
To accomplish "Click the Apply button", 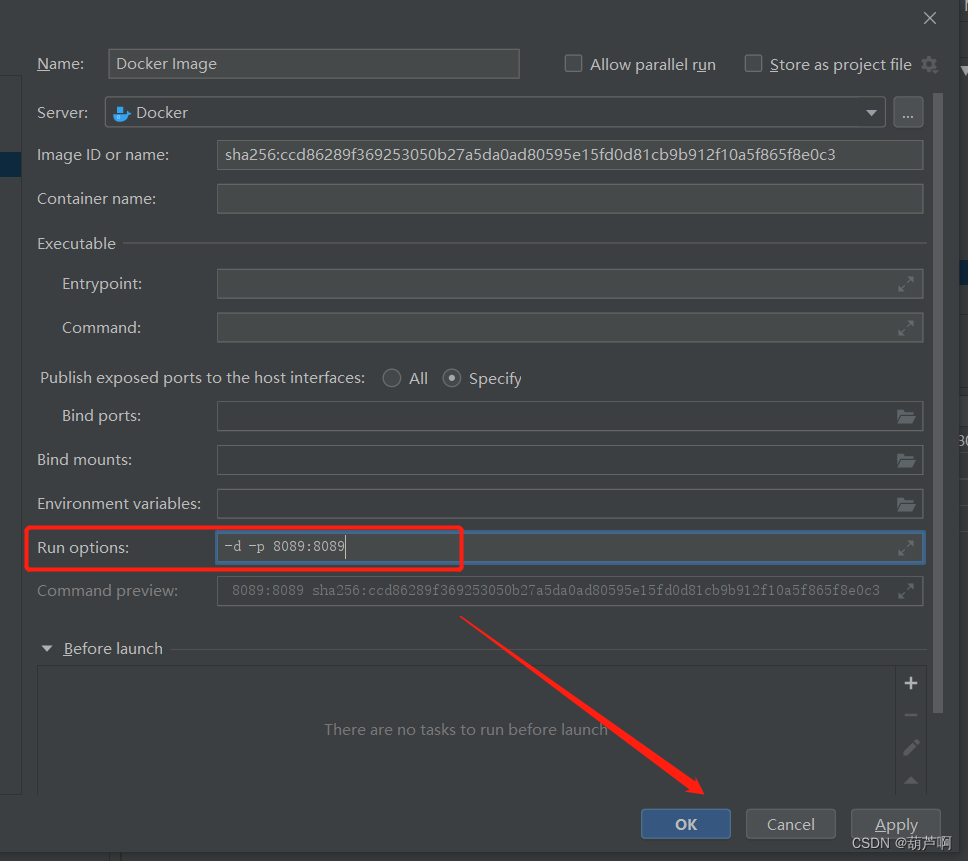I will (895, 824).
